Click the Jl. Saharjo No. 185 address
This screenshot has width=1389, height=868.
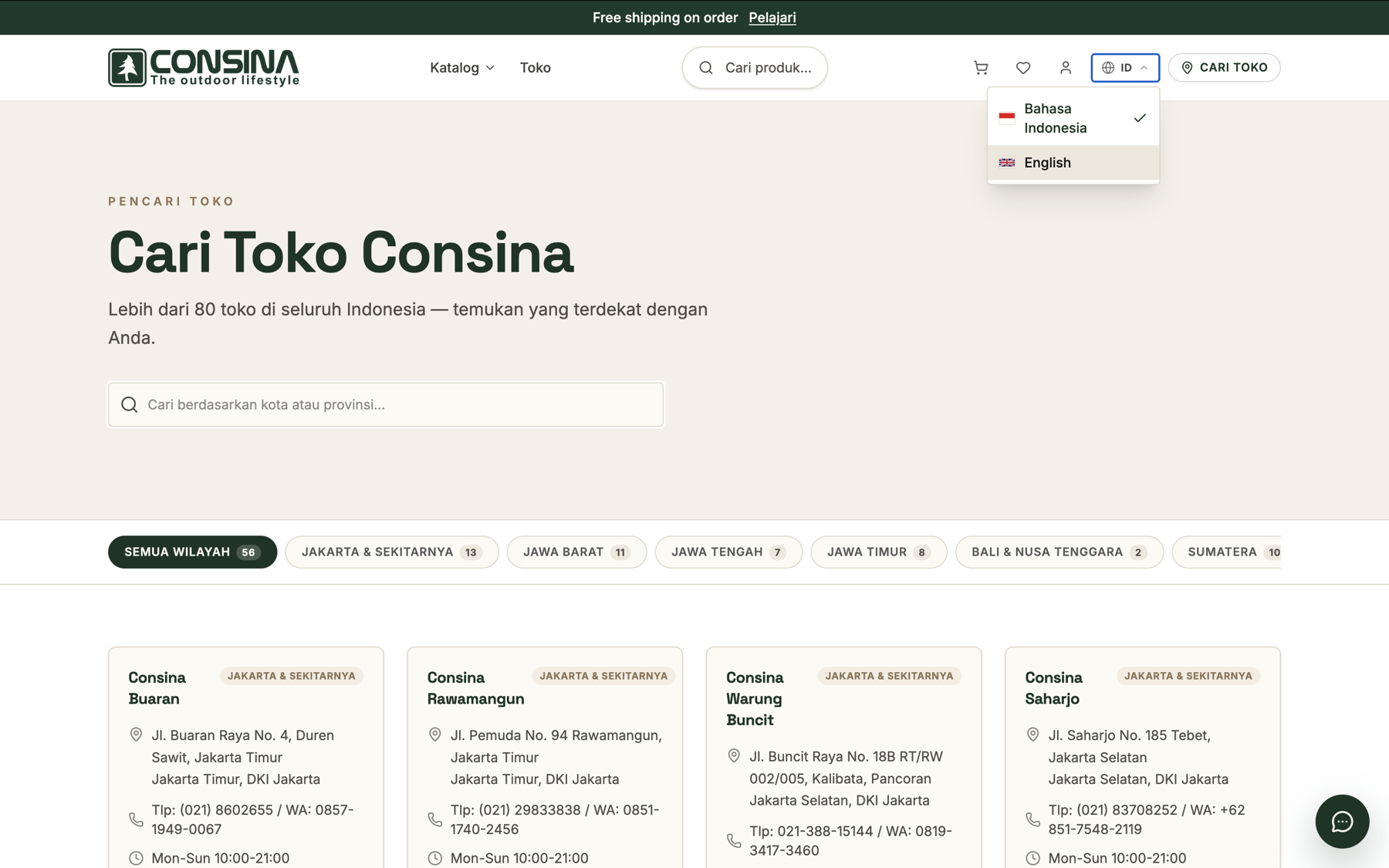click(x=1138, y=757)
